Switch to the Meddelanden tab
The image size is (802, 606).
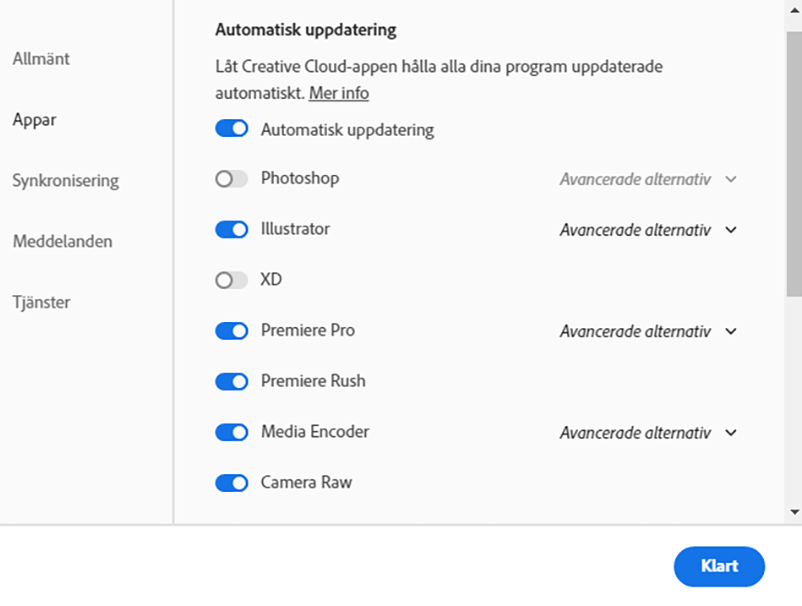pyautogui.click(x=62, y=241)
